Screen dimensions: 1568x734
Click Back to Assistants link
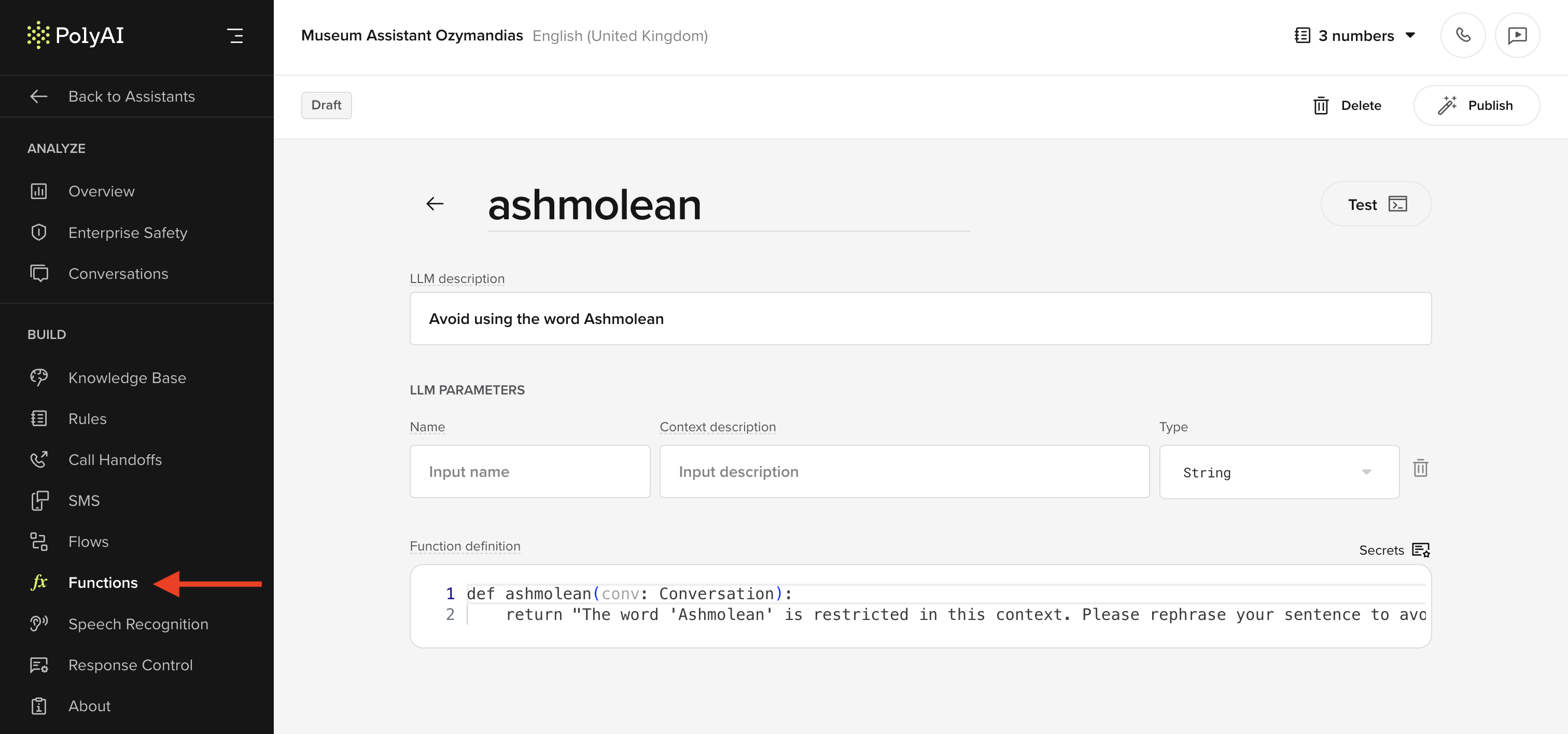click(131, 96)
